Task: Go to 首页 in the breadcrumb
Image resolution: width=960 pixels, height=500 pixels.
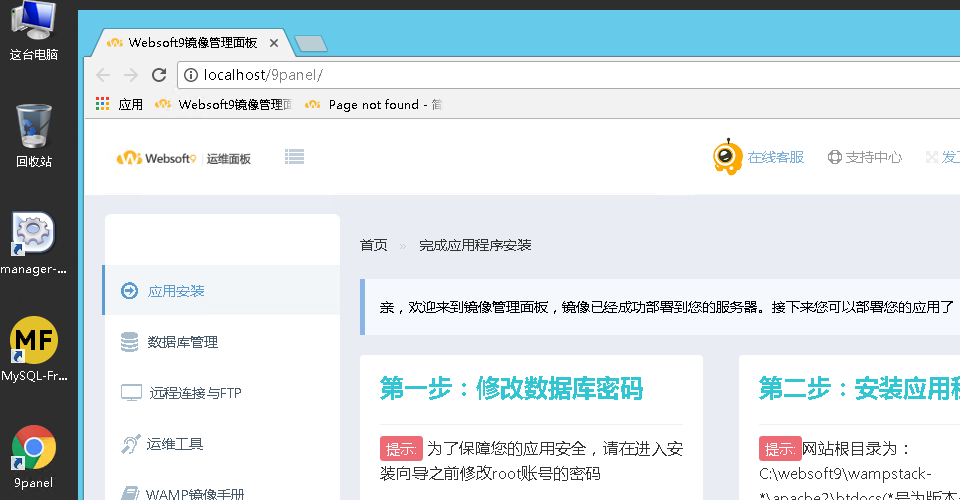Action: click(373, 245)
